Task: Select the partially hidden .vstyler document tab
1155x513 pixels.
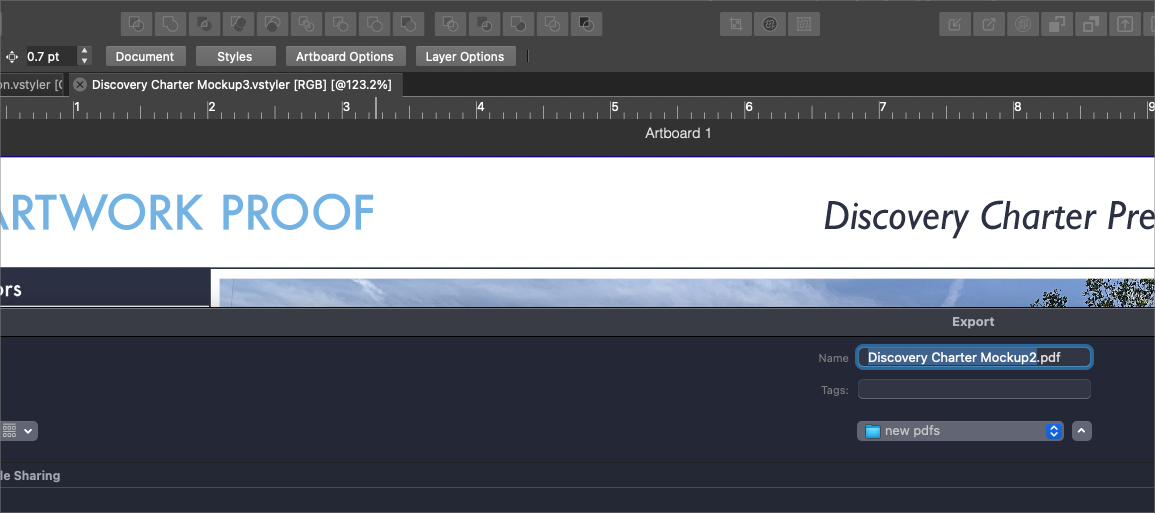Action: click(x=30, y=85)
